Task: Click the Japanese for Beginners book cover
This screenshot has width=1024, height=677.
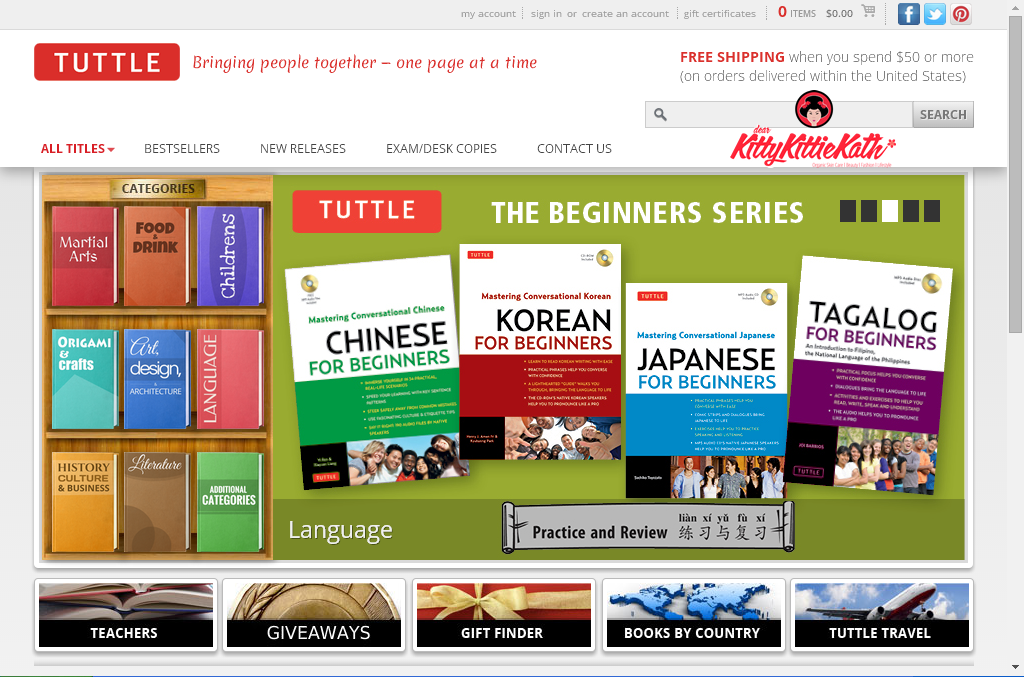Action: [706, 390]
